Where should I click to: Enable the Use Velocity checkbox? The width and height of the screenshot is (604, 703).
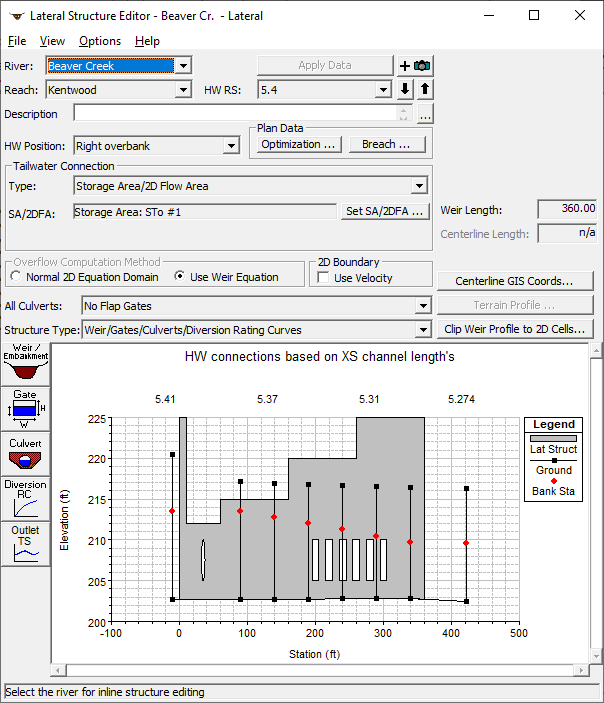323,278
